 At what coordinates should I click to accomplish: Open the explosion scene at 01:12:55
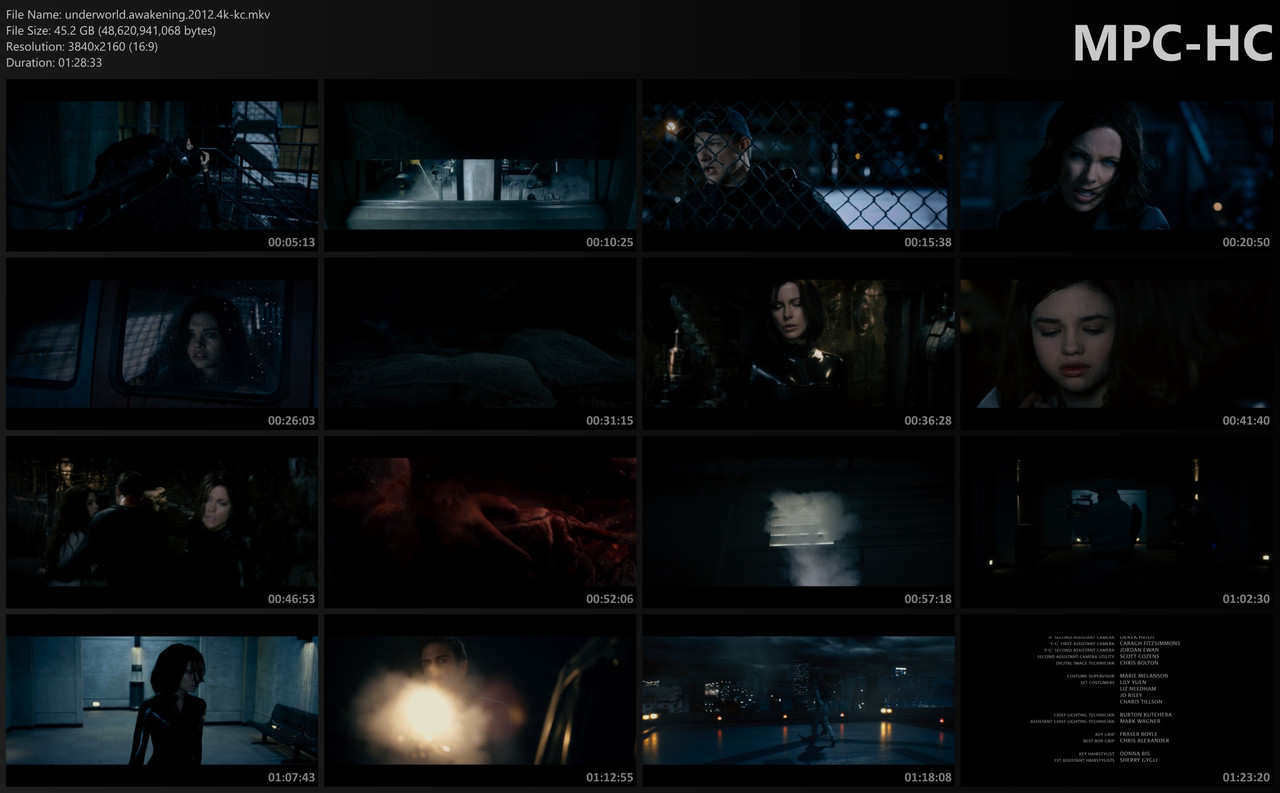pyautogui.click(x=479, y=700)
